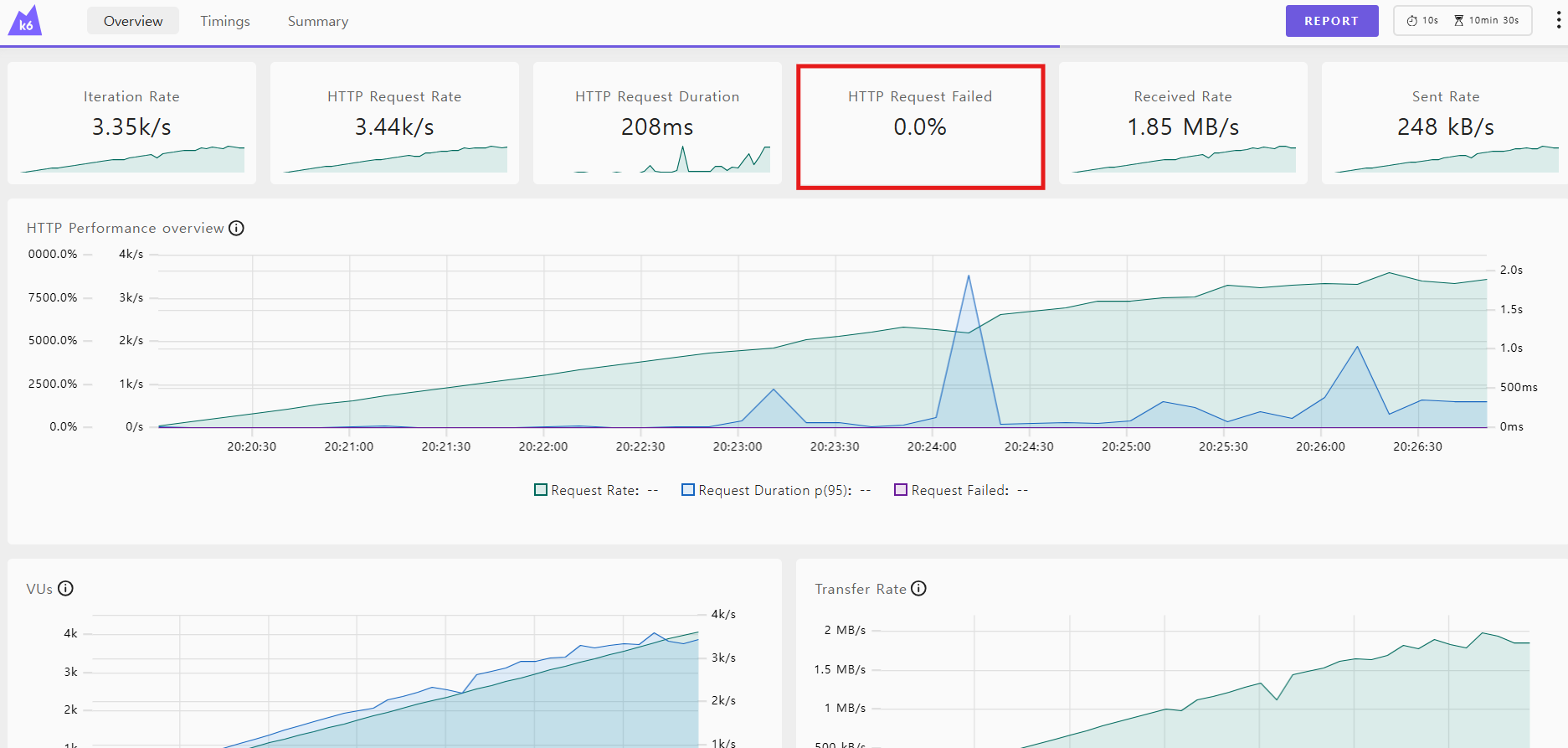Click the REPORT button
This screenshot has width=1568, height=748.
(1331, 21)
